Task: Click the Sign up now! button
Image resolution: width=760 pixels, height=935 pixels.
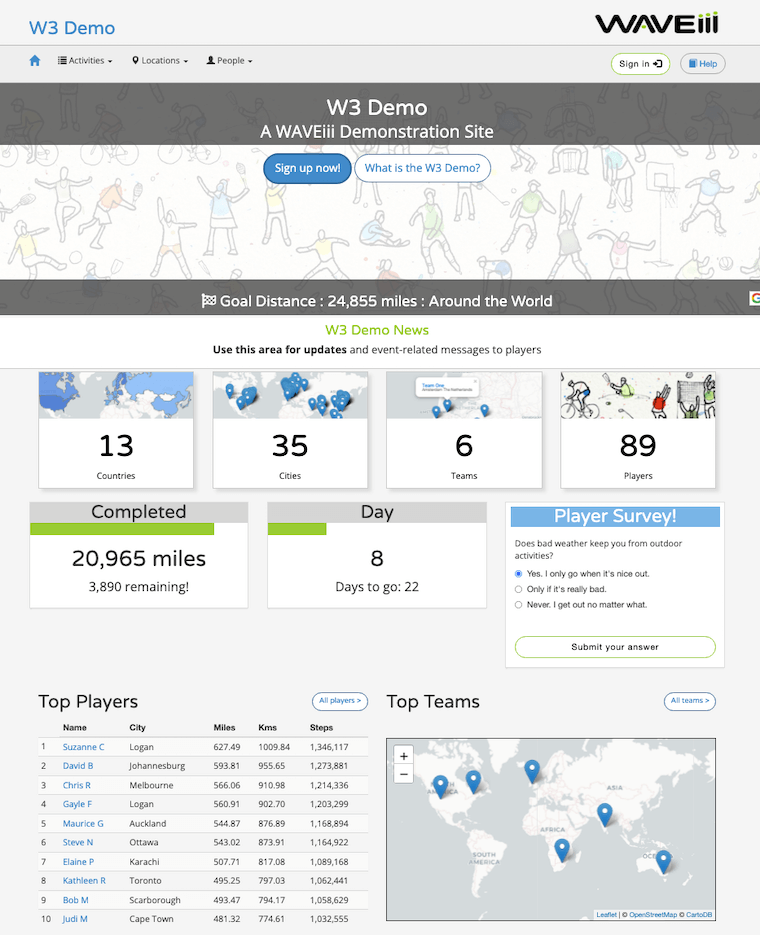Action: pos(307,168)
